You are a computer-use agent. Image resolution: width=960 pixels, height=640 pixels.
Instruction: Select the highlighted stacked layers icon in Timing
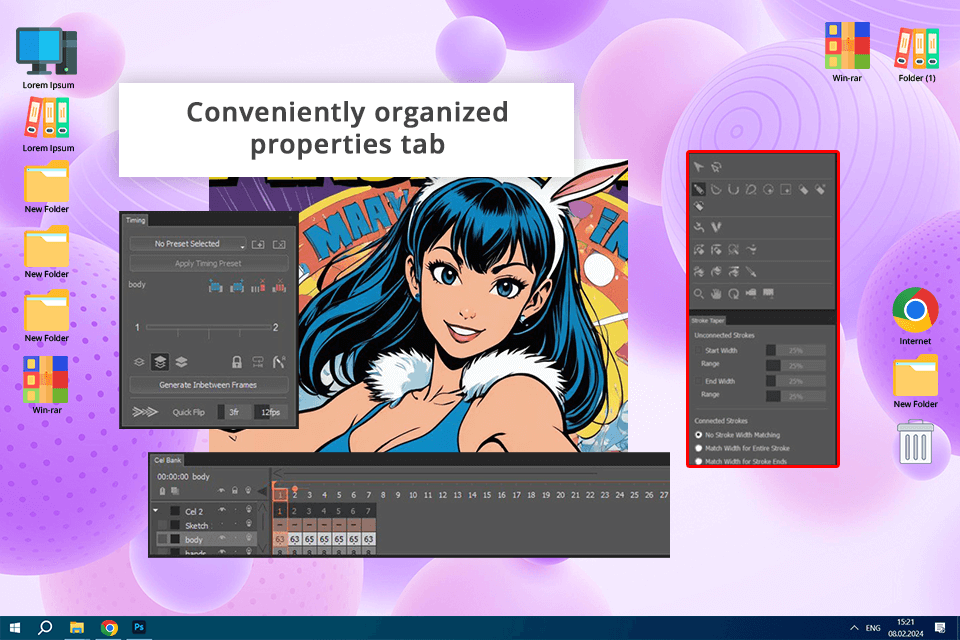tap(160, 362)
